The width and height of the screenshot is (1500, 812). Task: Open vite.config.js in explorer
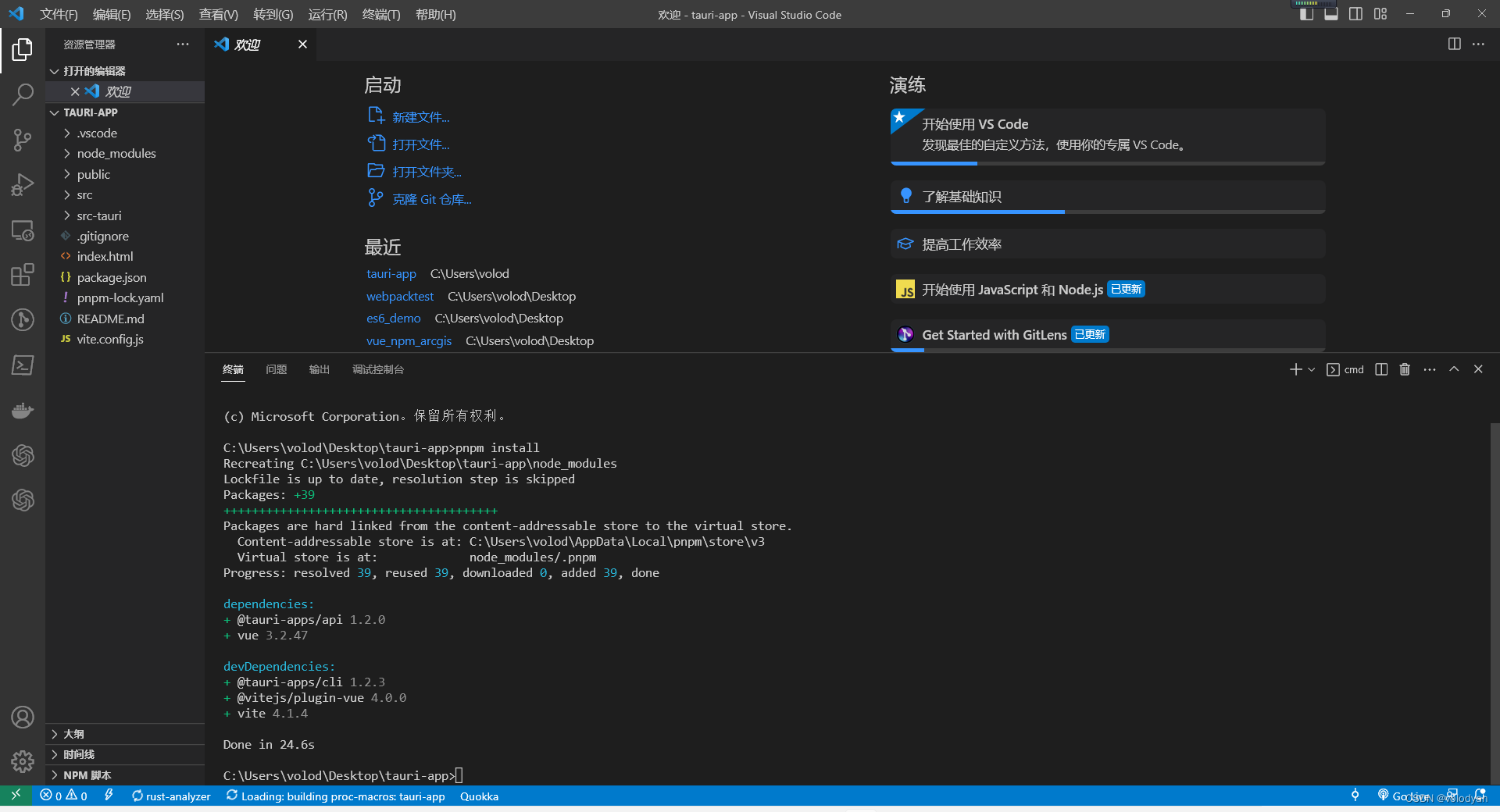click(125, 340)
